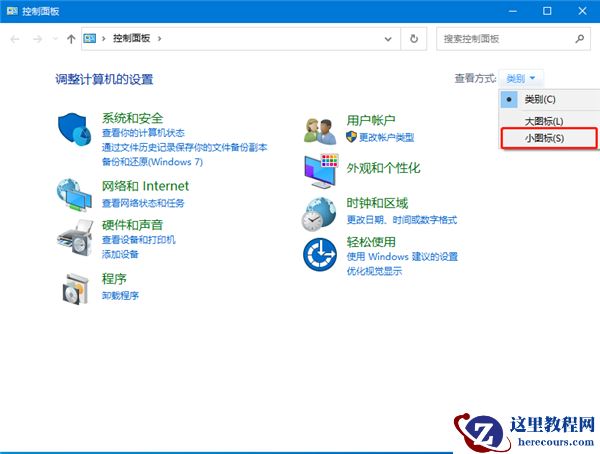Click Appearance and Personalization monitor icon
Screen dimensions: 600x454
pos(321,171)
